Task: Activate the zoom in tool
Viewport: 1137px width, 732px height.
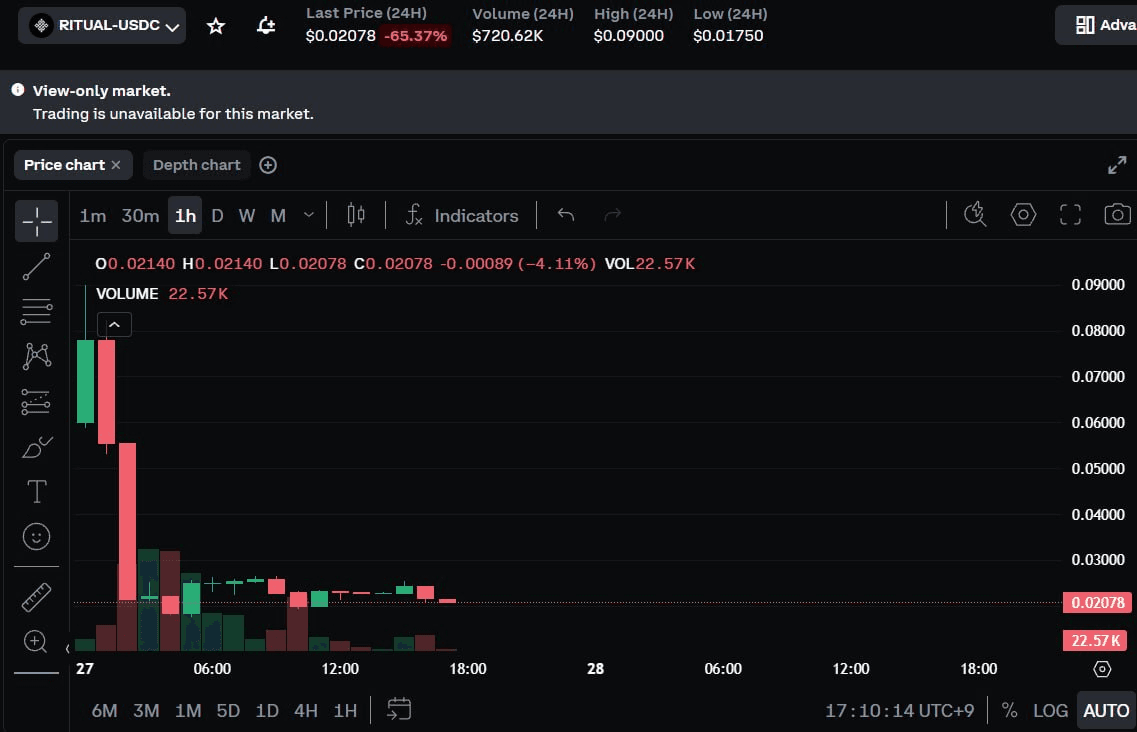Action: click(36, 641)
